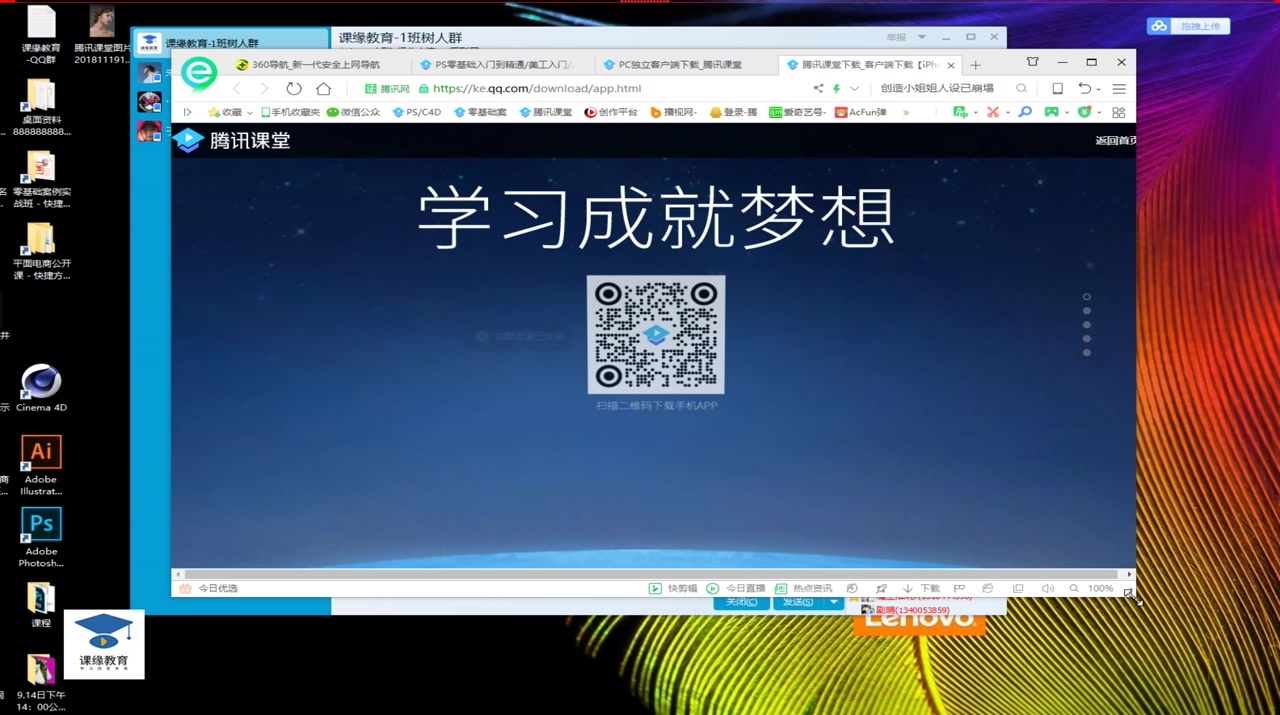
Task: Click the blue magnifier extension icon
Action: coord(1025,112)
